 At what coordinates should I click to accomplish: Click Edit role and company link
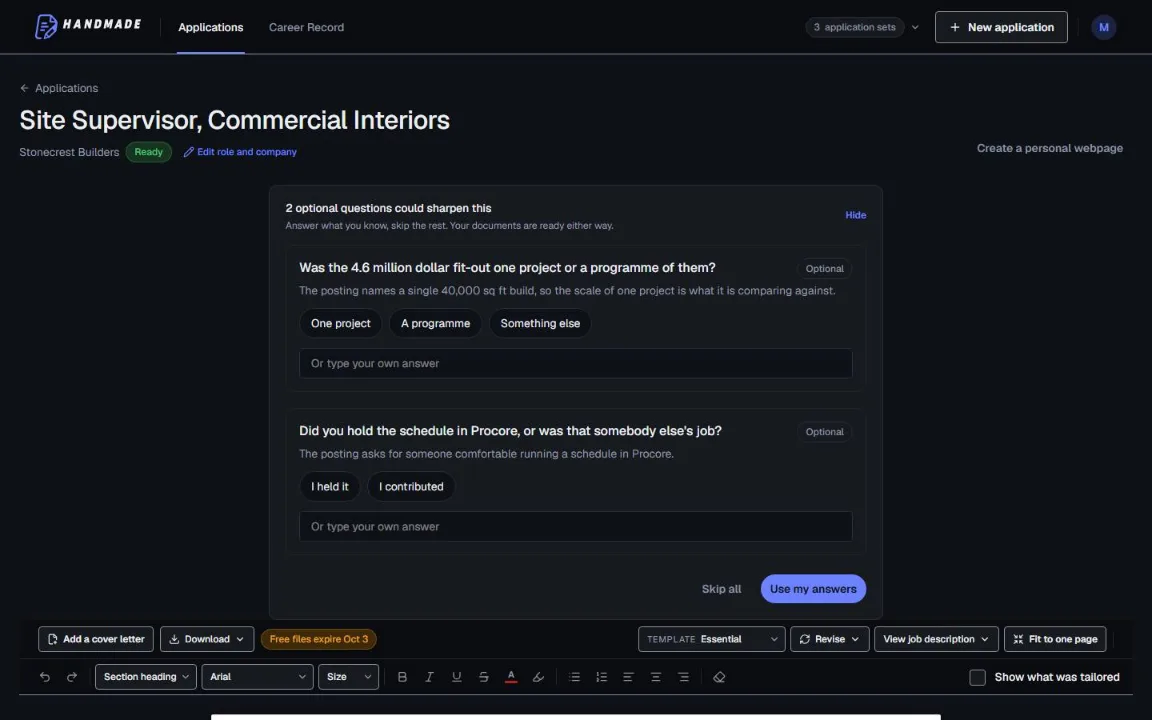coord(240,152)
